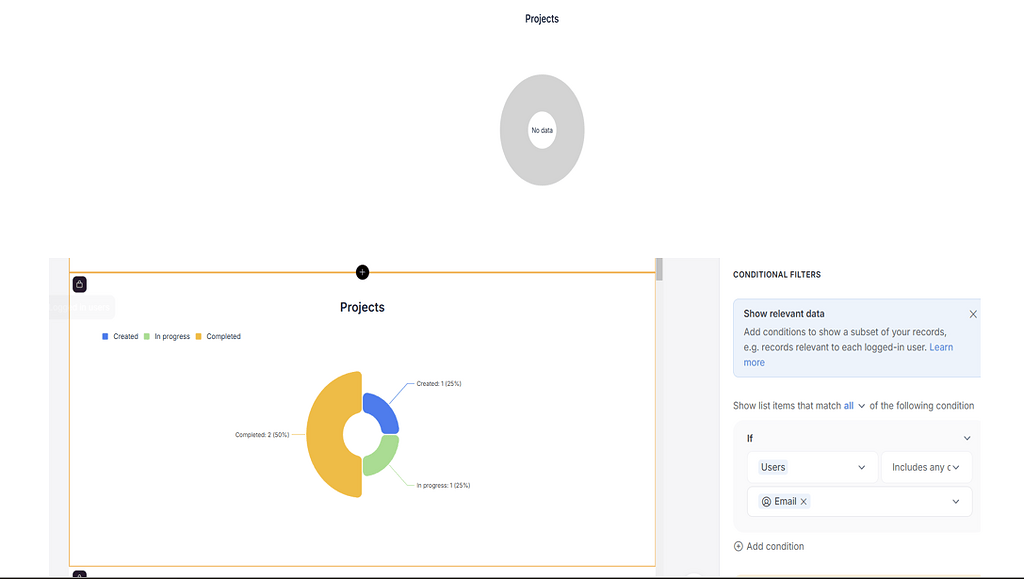Screen dimensions: 1024x579
Task: Click the canvas scrollbar beside the chart block
Action: pyautogui.click(x=659, y=270)
